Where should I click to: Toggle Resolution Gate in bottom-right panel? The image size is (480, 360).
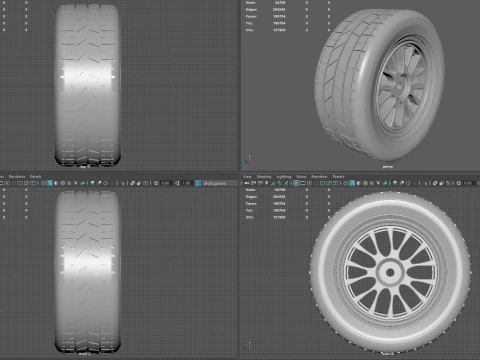[310, 183]
